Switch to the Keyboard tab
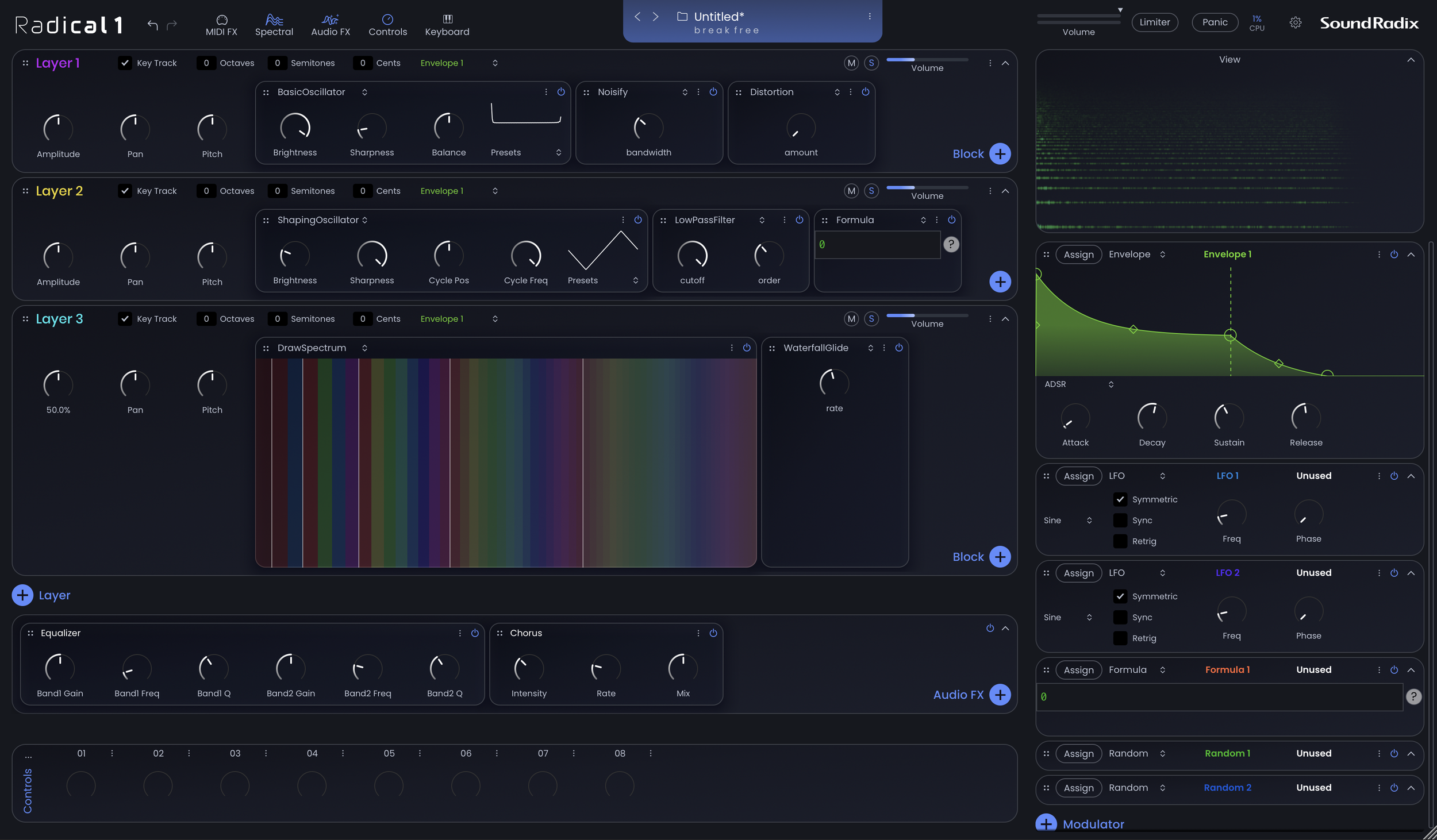The height and width of the screenshot is (840, 1437). point(447,25)
